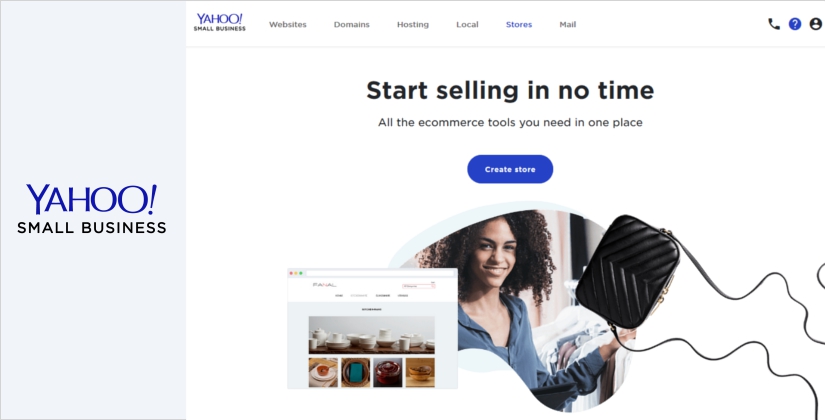This screenshot has width=825, height=420.
Task: Click the Yahoo Small Business header logo
Action: [x=219, y=22]
